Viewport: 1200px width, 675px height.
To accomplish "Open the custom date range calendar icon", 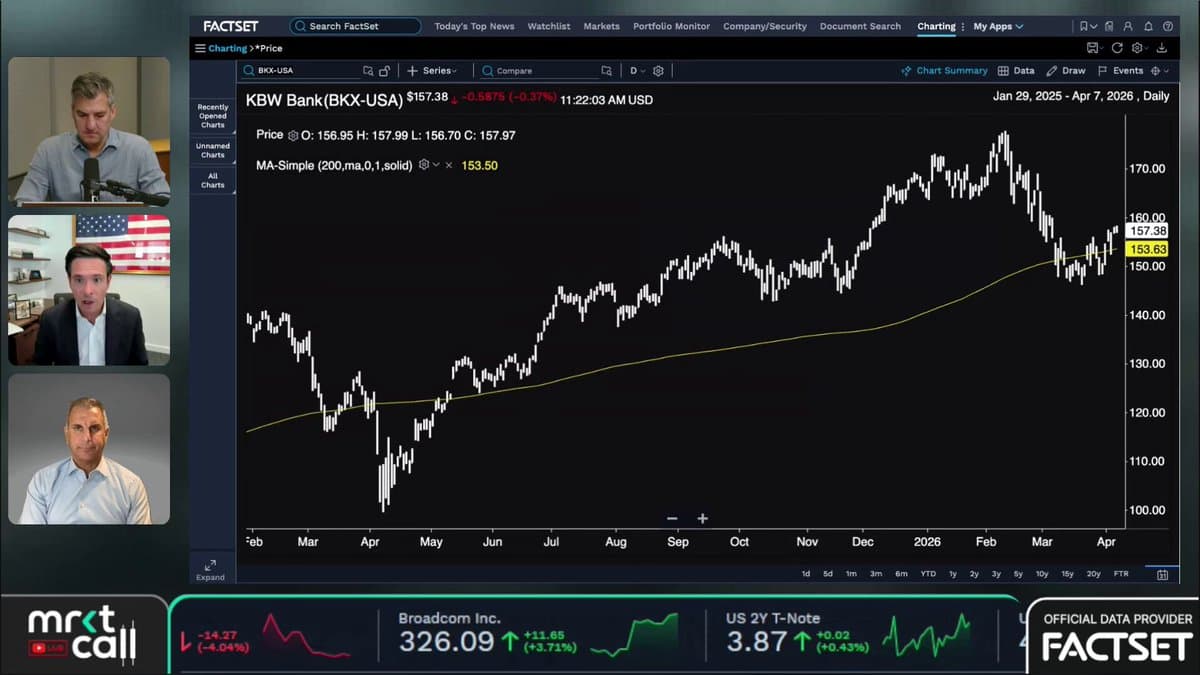I will (1162, 574).
